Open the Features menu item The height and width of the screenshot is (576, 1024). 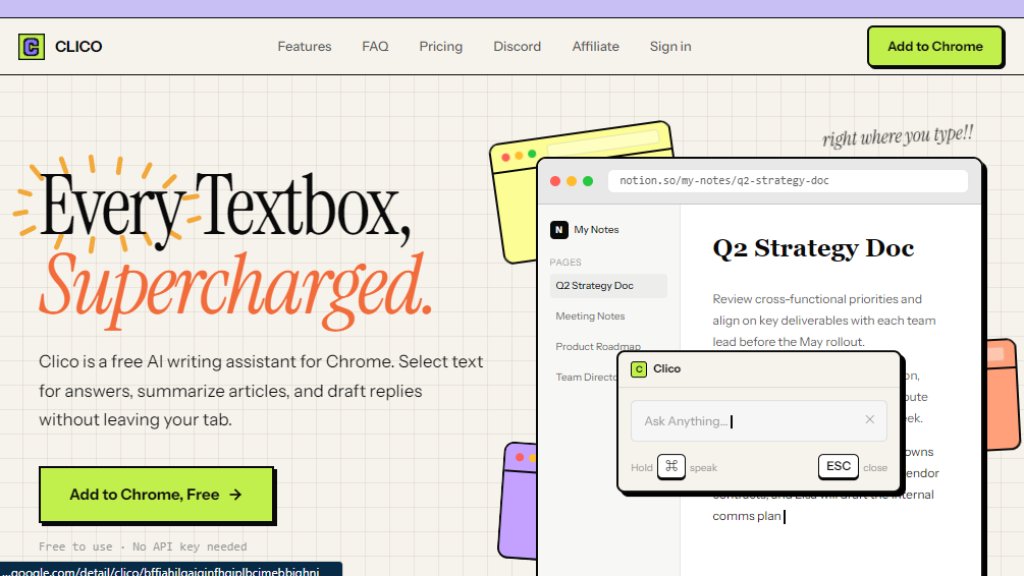click(304, 46)
